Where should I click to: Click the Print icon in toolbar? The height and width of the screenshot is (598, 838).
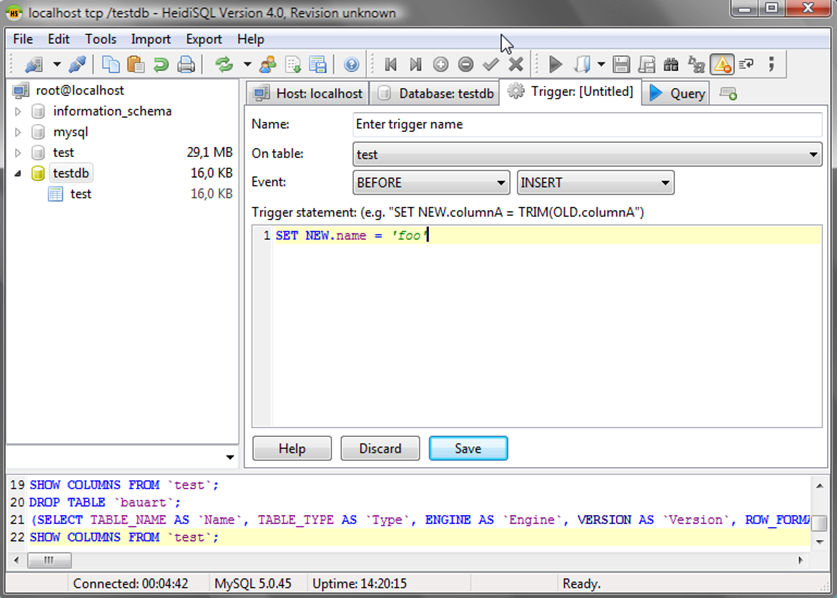(186, 65)
